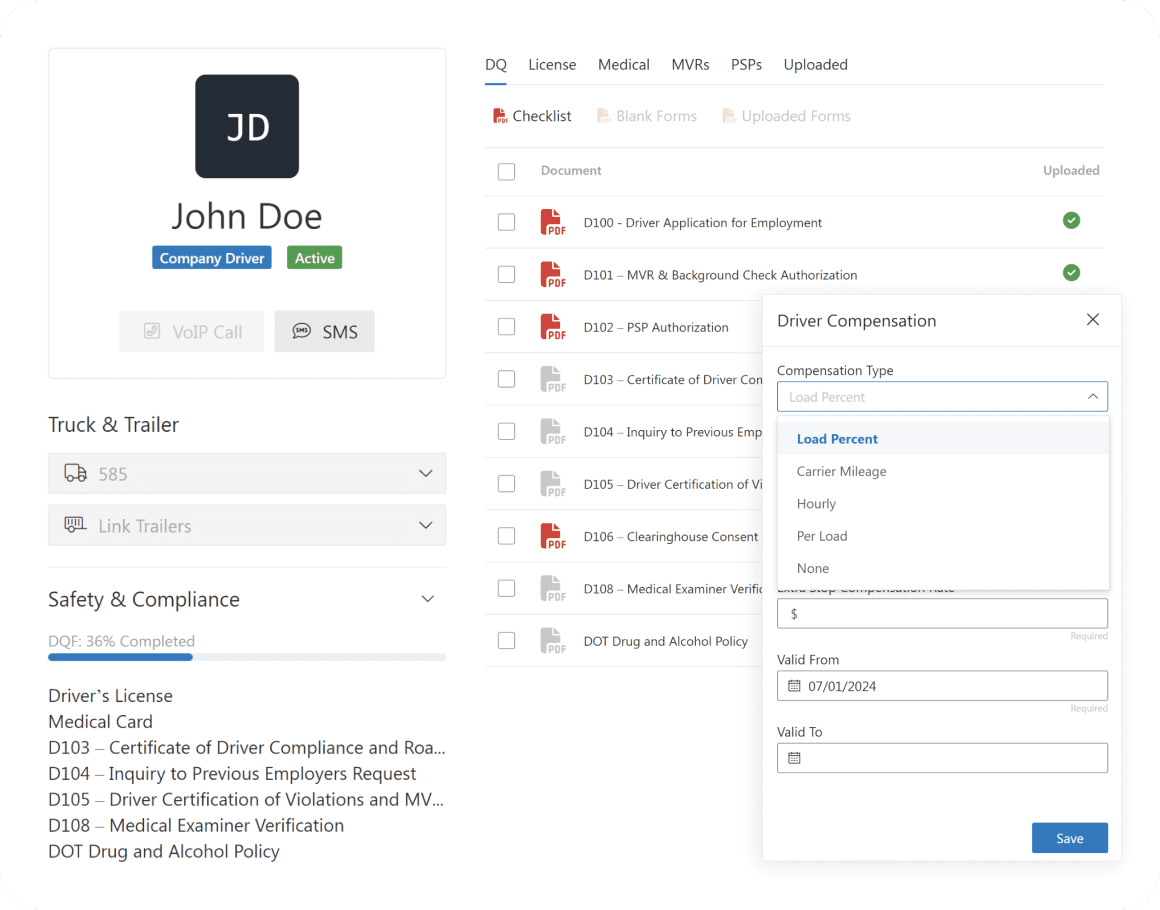Open the truck 585 dropdown
This screenshot has width=1160, height=910.
pos(247,473)
